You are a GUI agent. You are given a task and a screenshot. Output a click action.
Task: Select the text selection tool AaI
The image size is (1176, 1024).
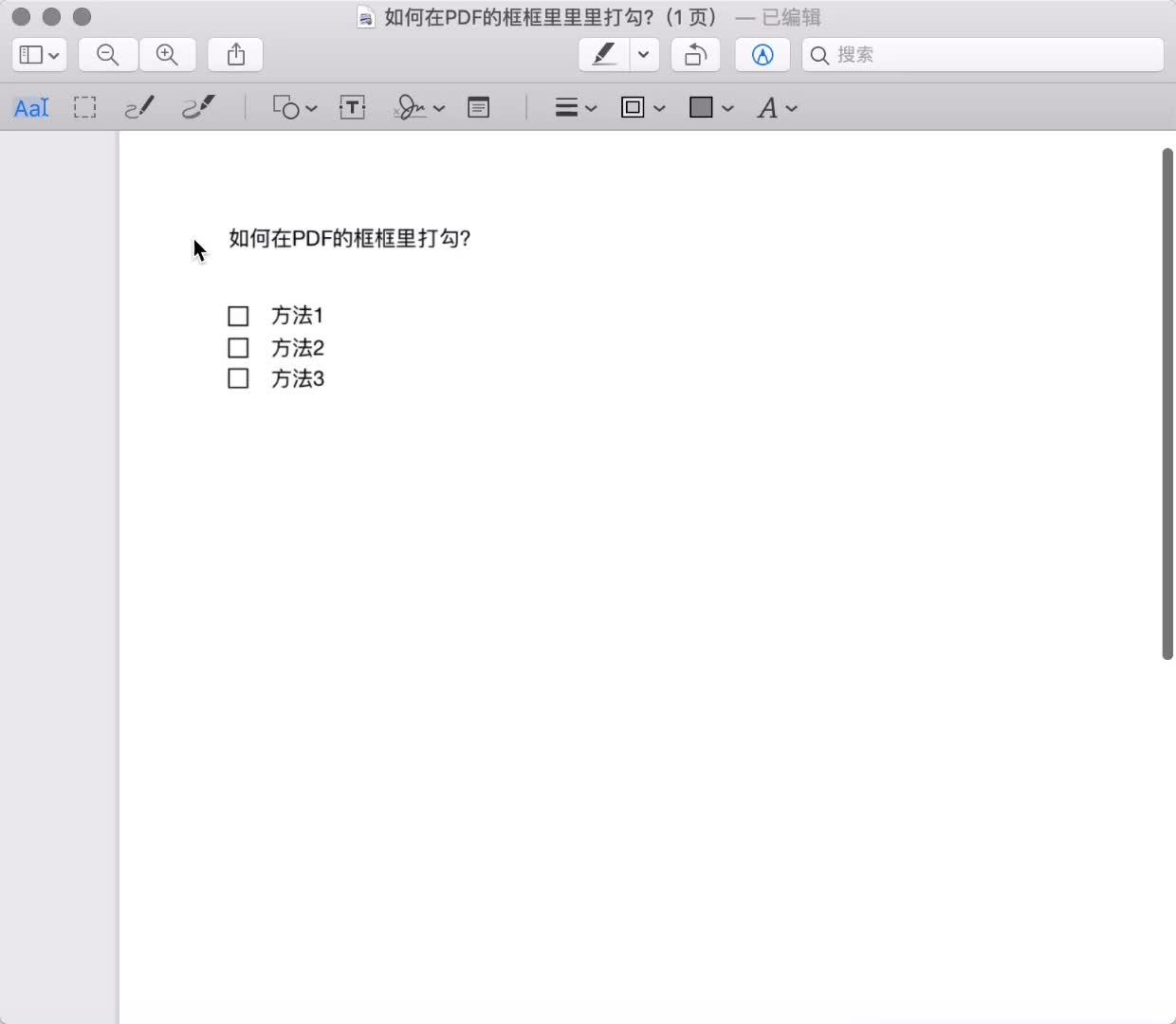tap(31, 108)
